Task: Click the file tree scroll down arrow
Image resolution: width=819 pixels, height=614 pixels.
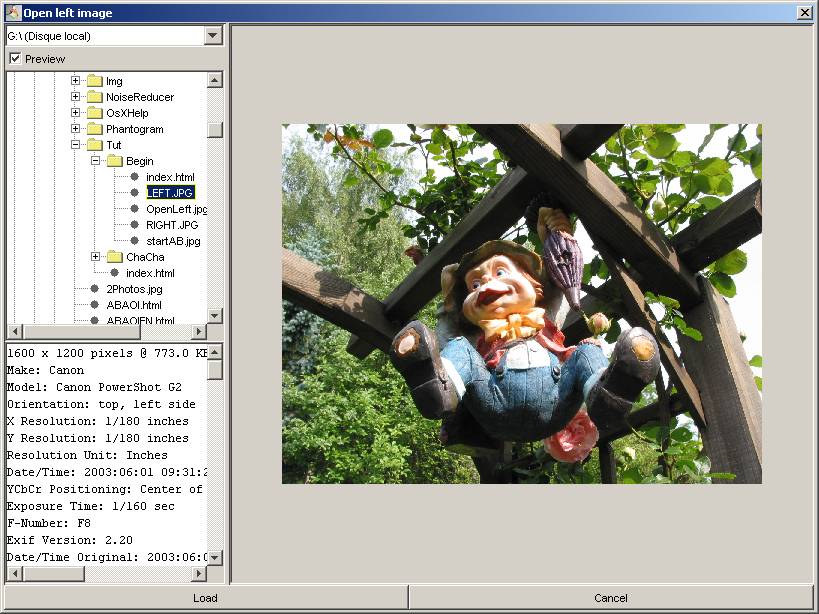Action: [x=215, y=316]
